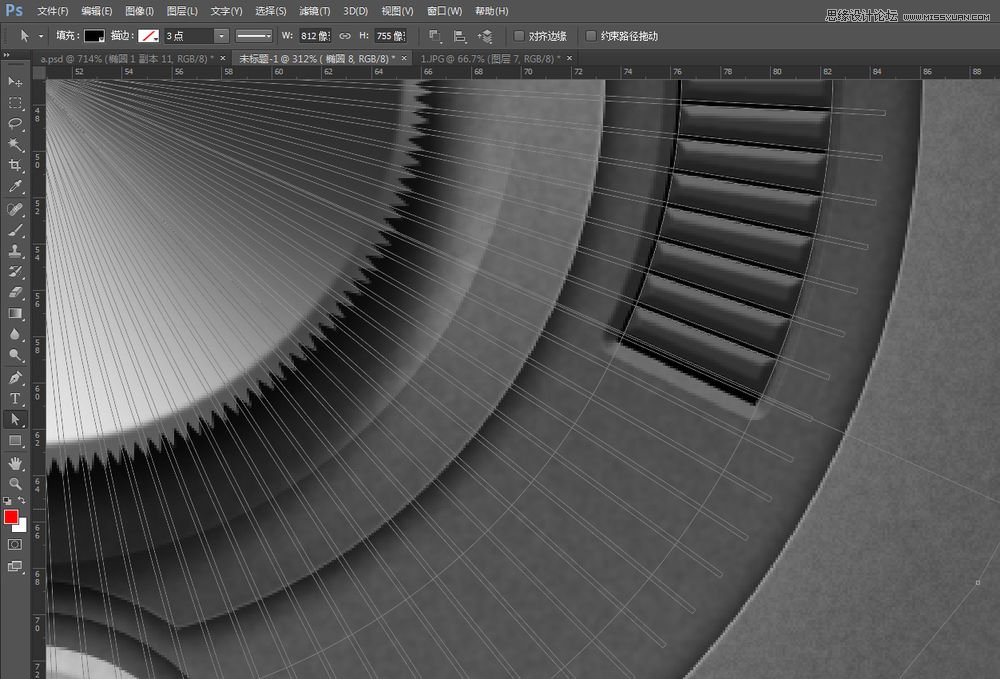
Task: Select the Zoom tool
Action: (x=15, y=484)
